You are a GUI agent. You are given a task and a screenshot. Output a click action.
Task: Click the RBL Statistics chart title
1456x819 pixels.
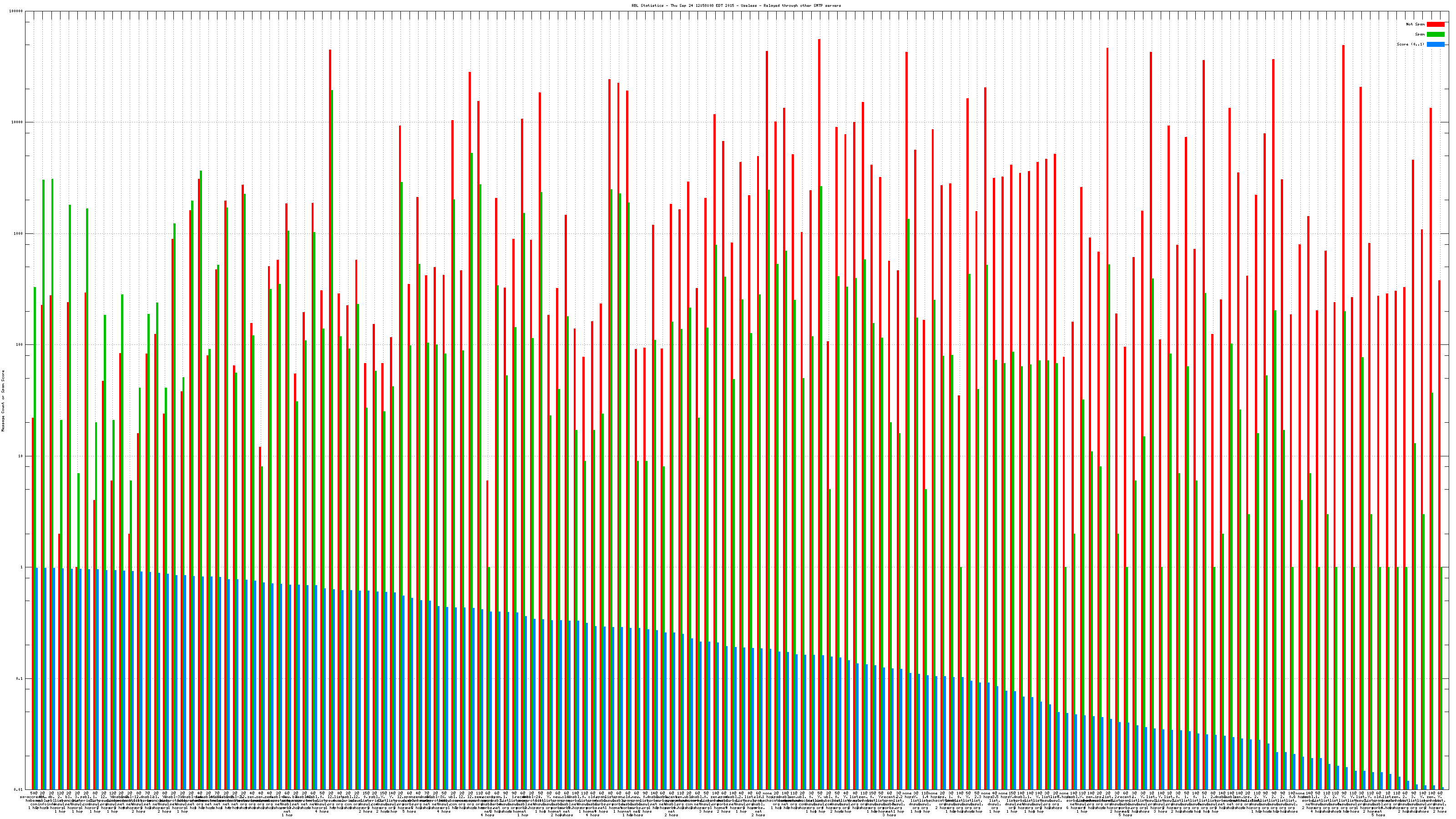point(736,5)
